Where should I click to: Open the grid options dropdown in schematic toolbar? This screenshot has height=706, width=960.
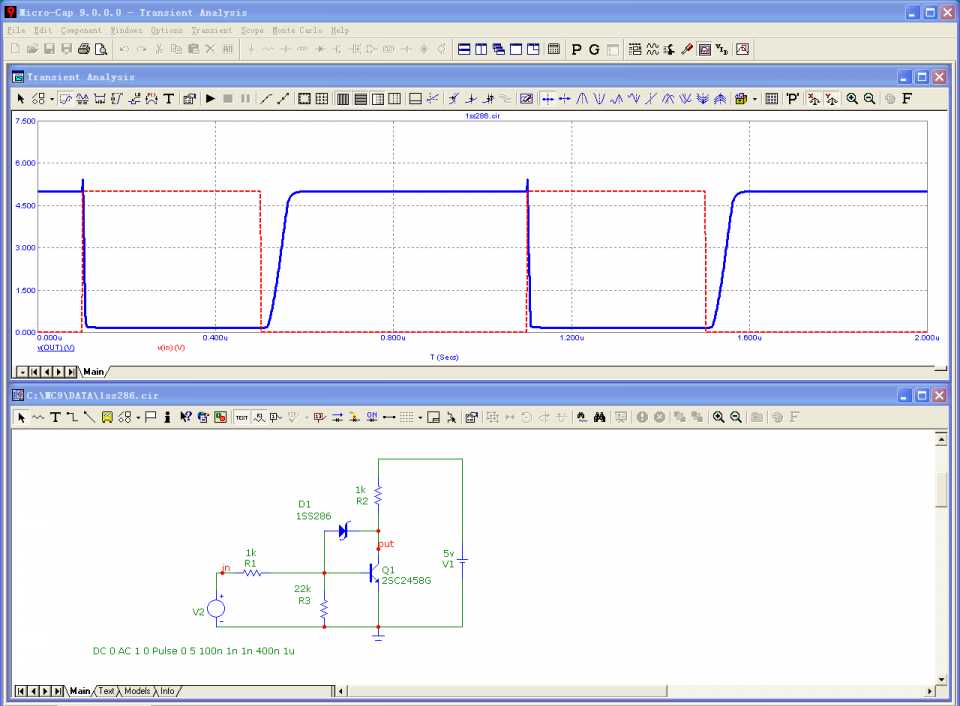tap(420, 418)
